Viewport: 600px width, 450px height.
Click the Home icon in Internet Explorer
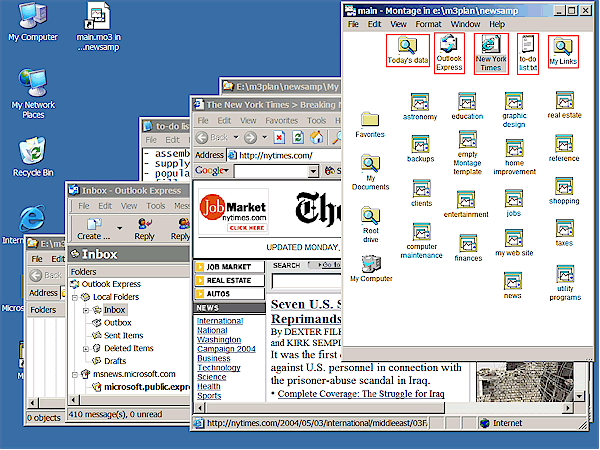click(x=316, y=137)
